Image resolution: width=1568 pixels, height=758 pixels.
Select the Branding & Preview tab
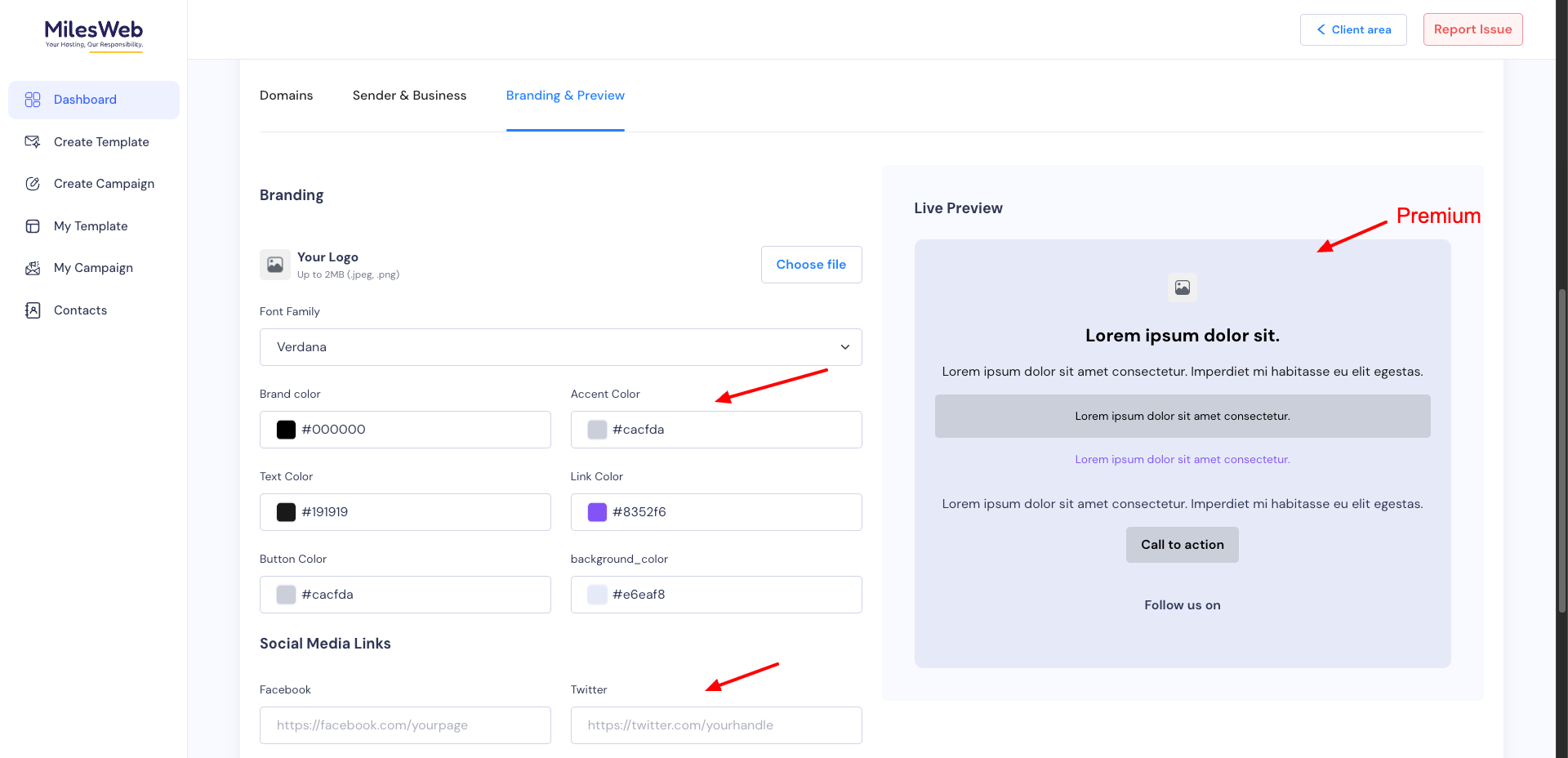click(x=565, y=96)
